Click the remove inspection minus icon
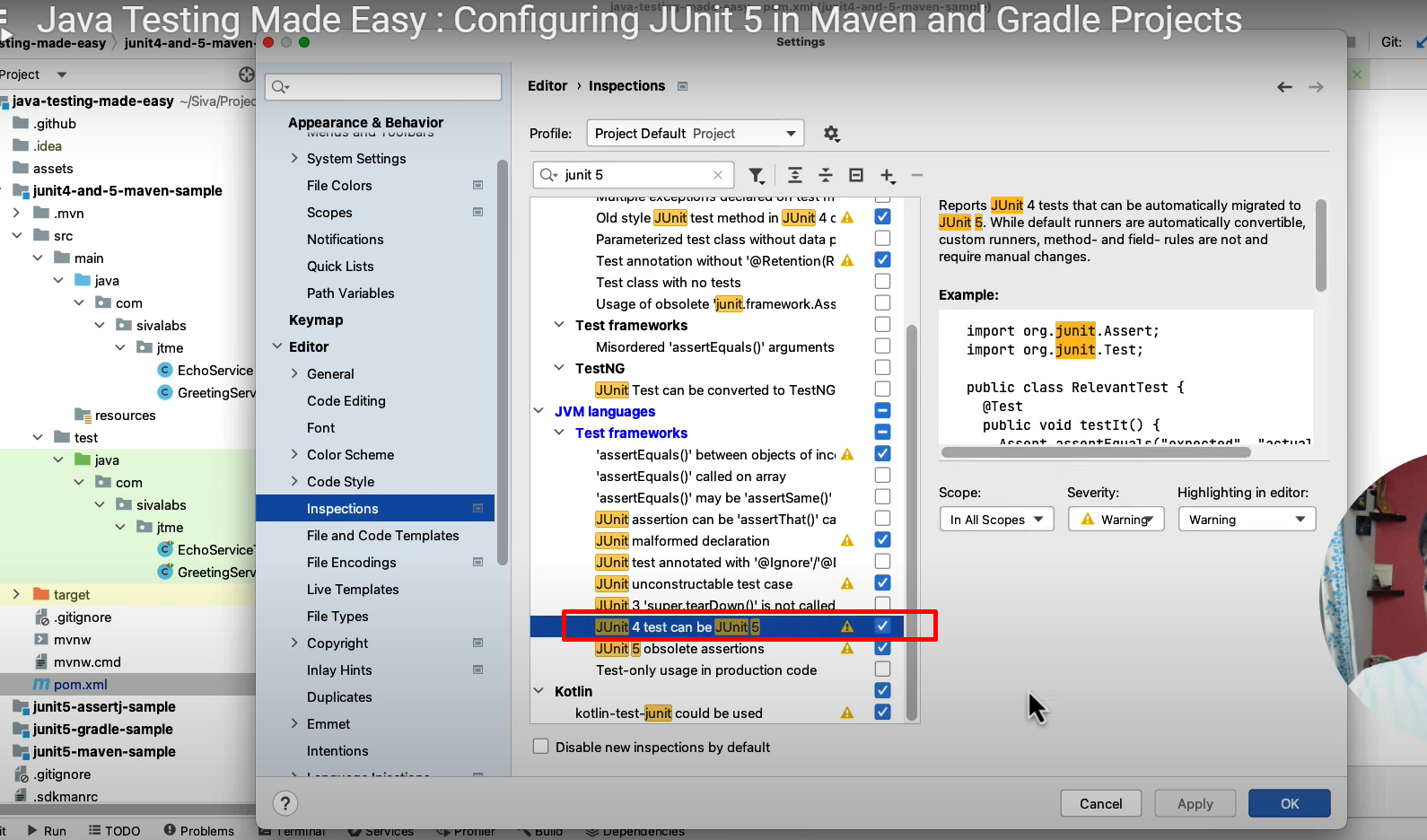This screenshot has width=1427, height=840. click(917, 175)
